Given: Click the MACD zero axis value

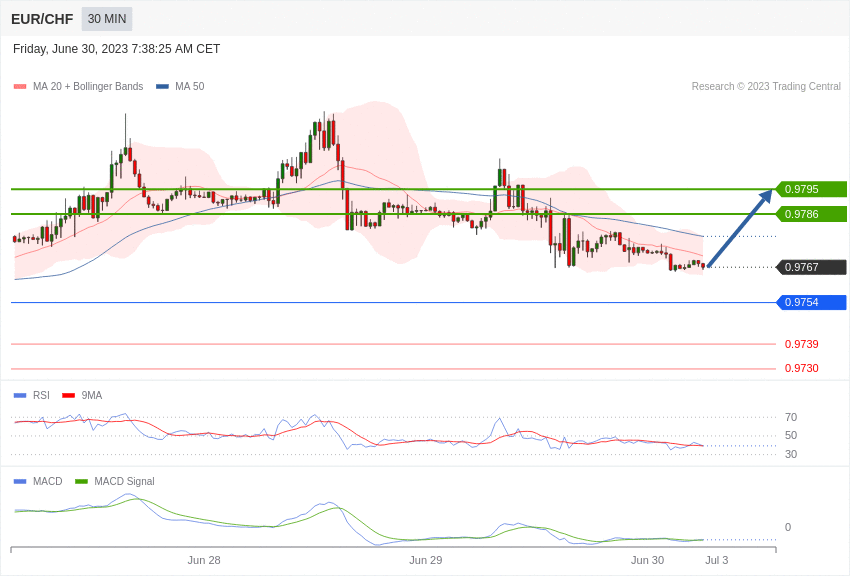Looking at the screenshot, I should pos(788,527).
